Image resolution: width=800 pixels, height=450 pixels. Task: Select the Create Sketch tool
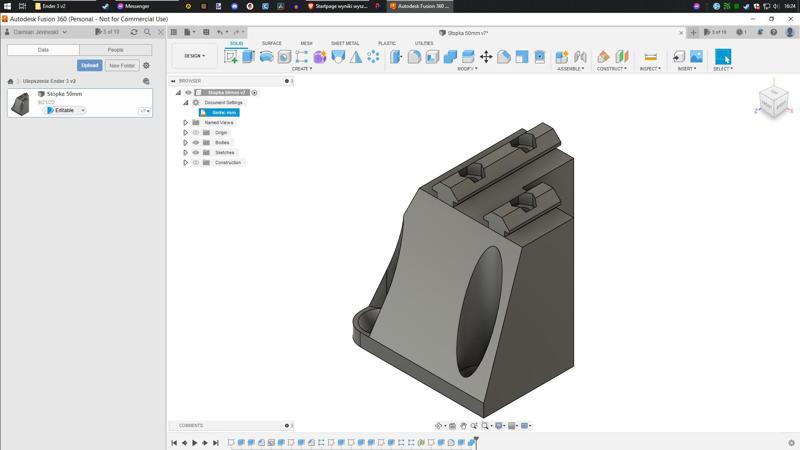(x=231, y=57)
